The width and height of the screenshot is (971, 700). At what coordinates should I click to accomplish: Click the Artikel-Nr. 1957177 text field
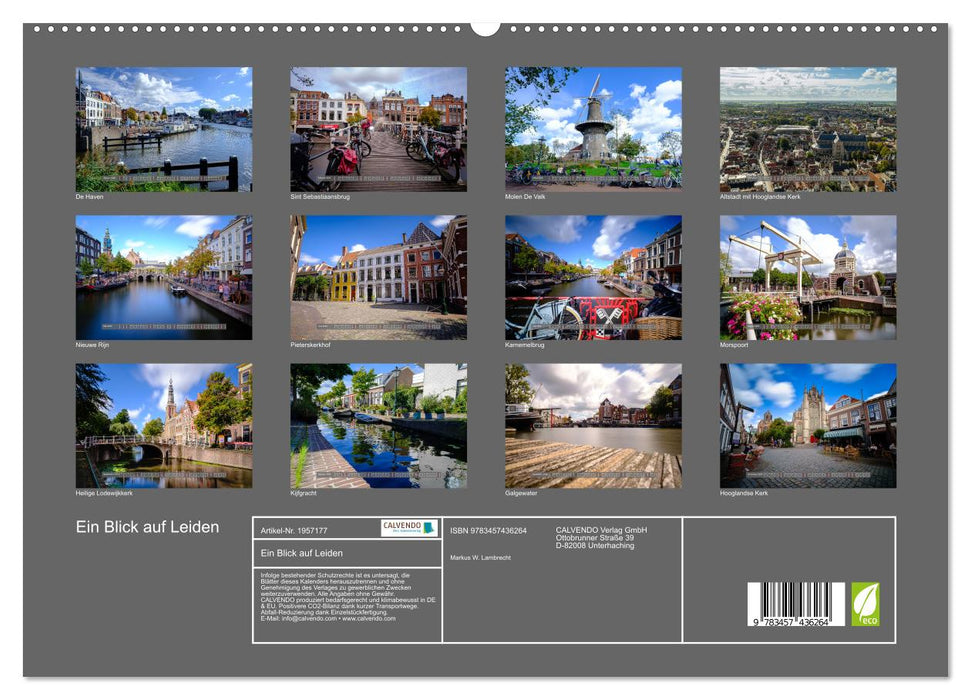tap(295, 528)
